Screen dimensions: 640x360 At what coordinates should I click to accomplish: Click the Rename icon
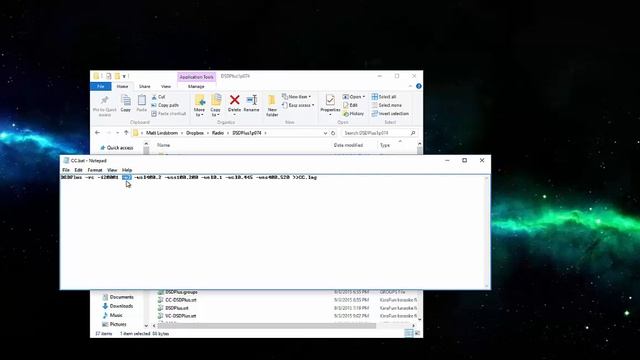[251, 100]
